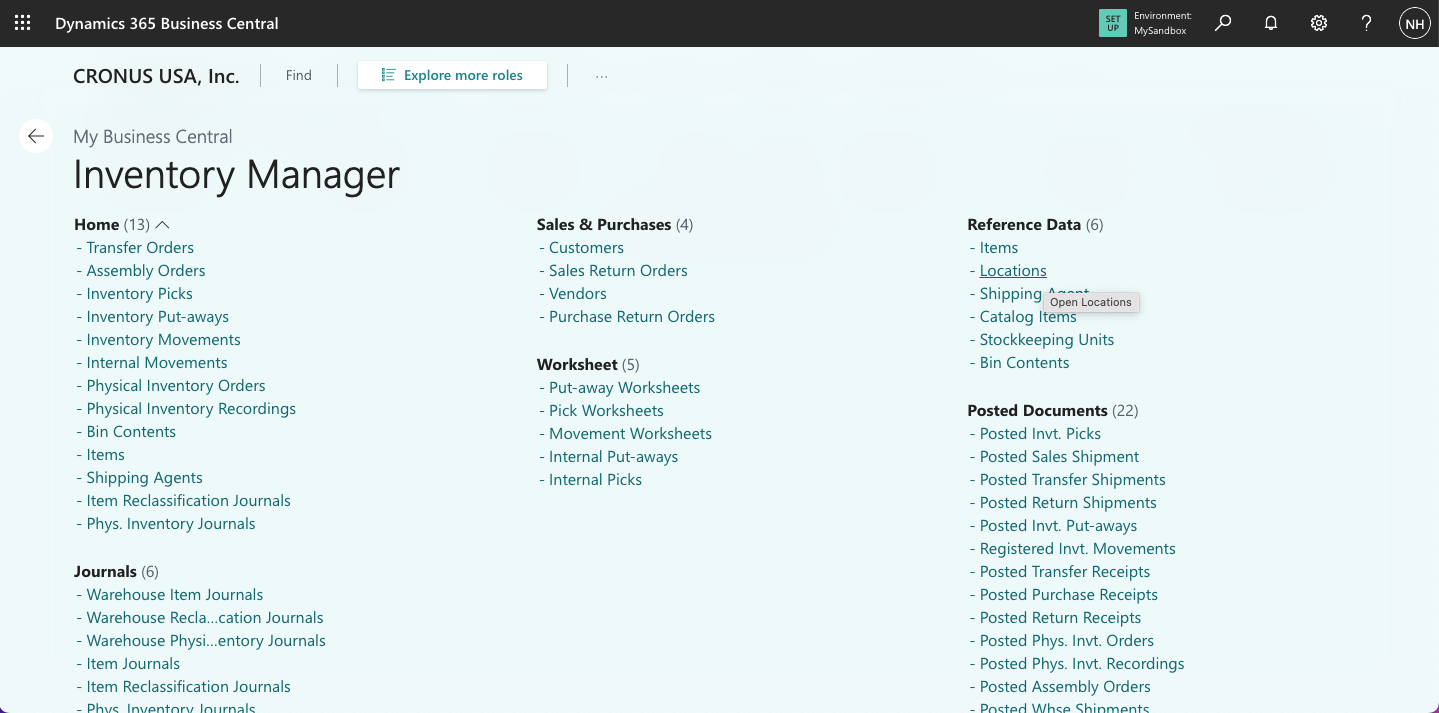Open Item Journals in Journals group

(x=133, y=664)
